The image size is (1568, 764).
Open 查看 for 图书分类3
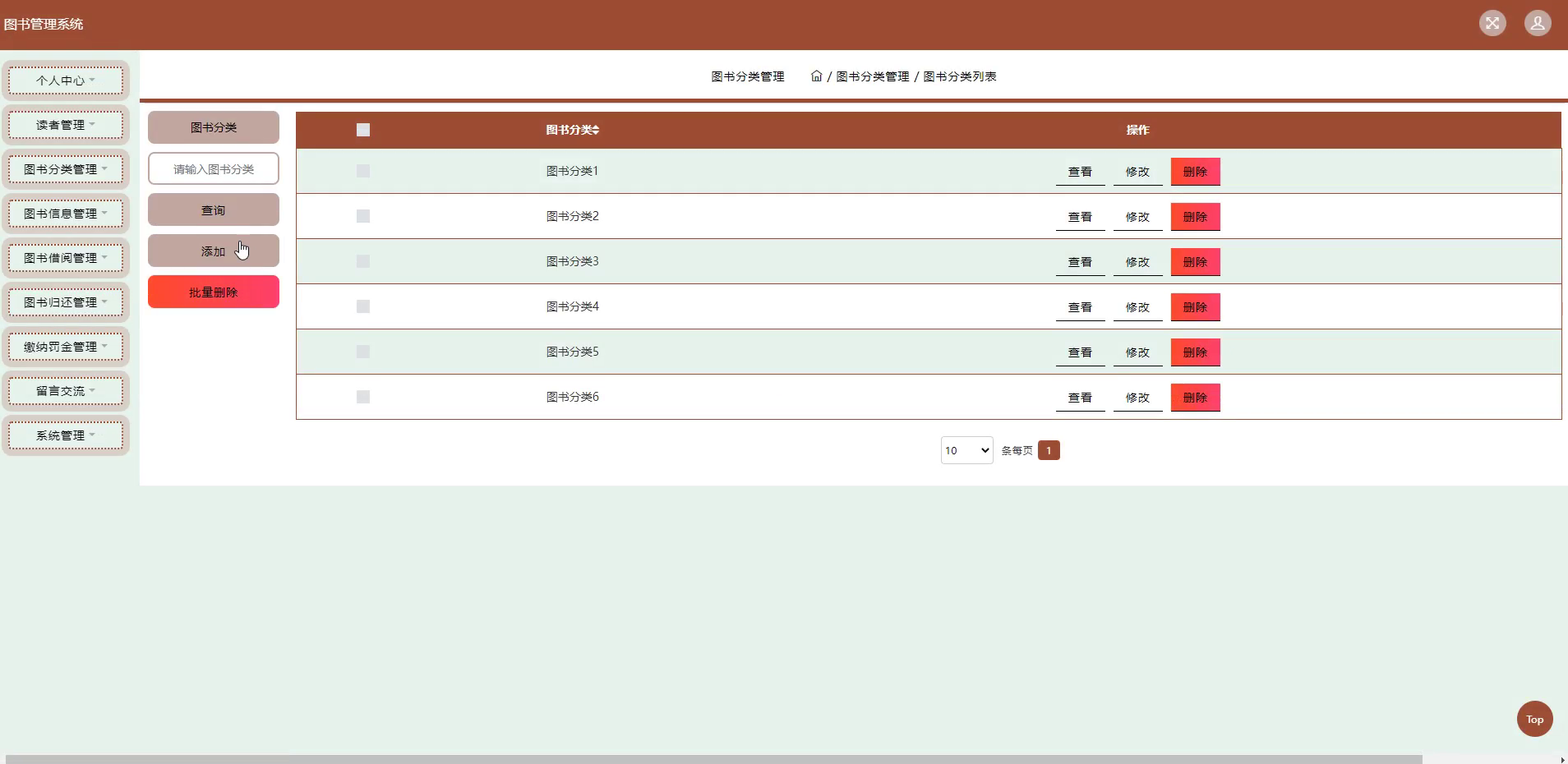tap(1080, 262)
